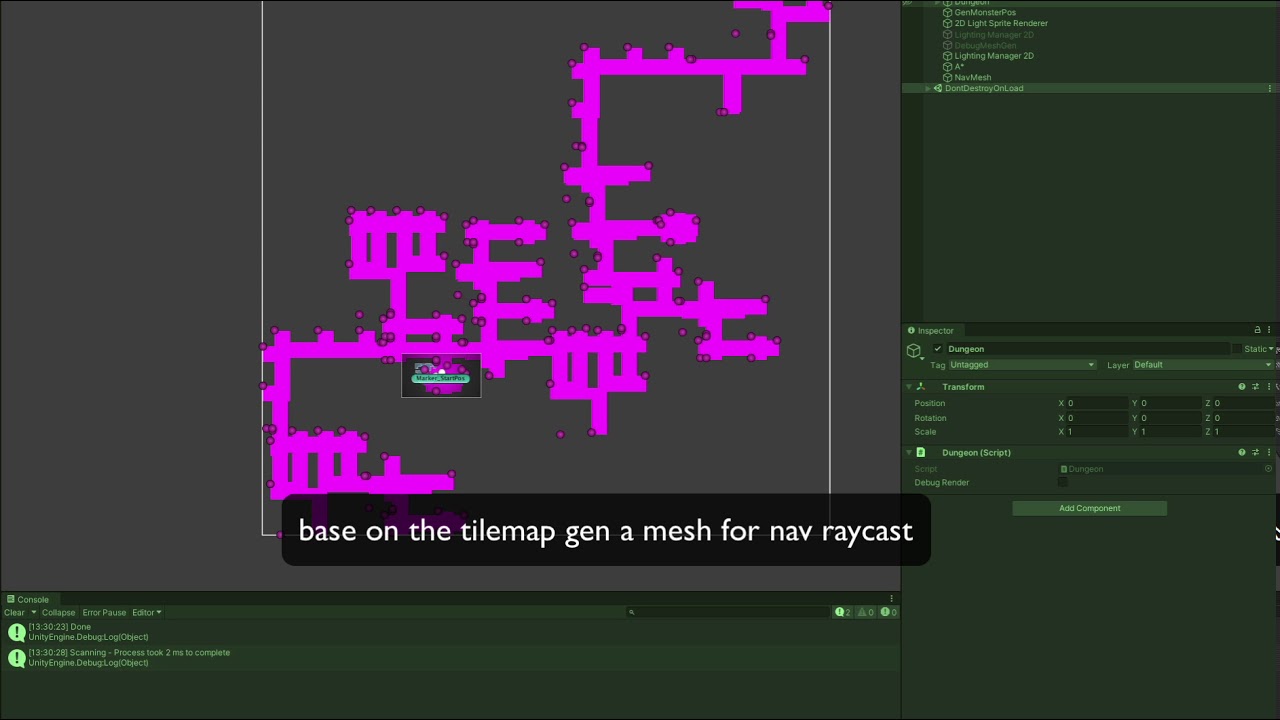Click the Marker_StartPos label in Scene view
Image resolution: width=1280 pixels, height=720 pixels.
click(x=440, y=378)
